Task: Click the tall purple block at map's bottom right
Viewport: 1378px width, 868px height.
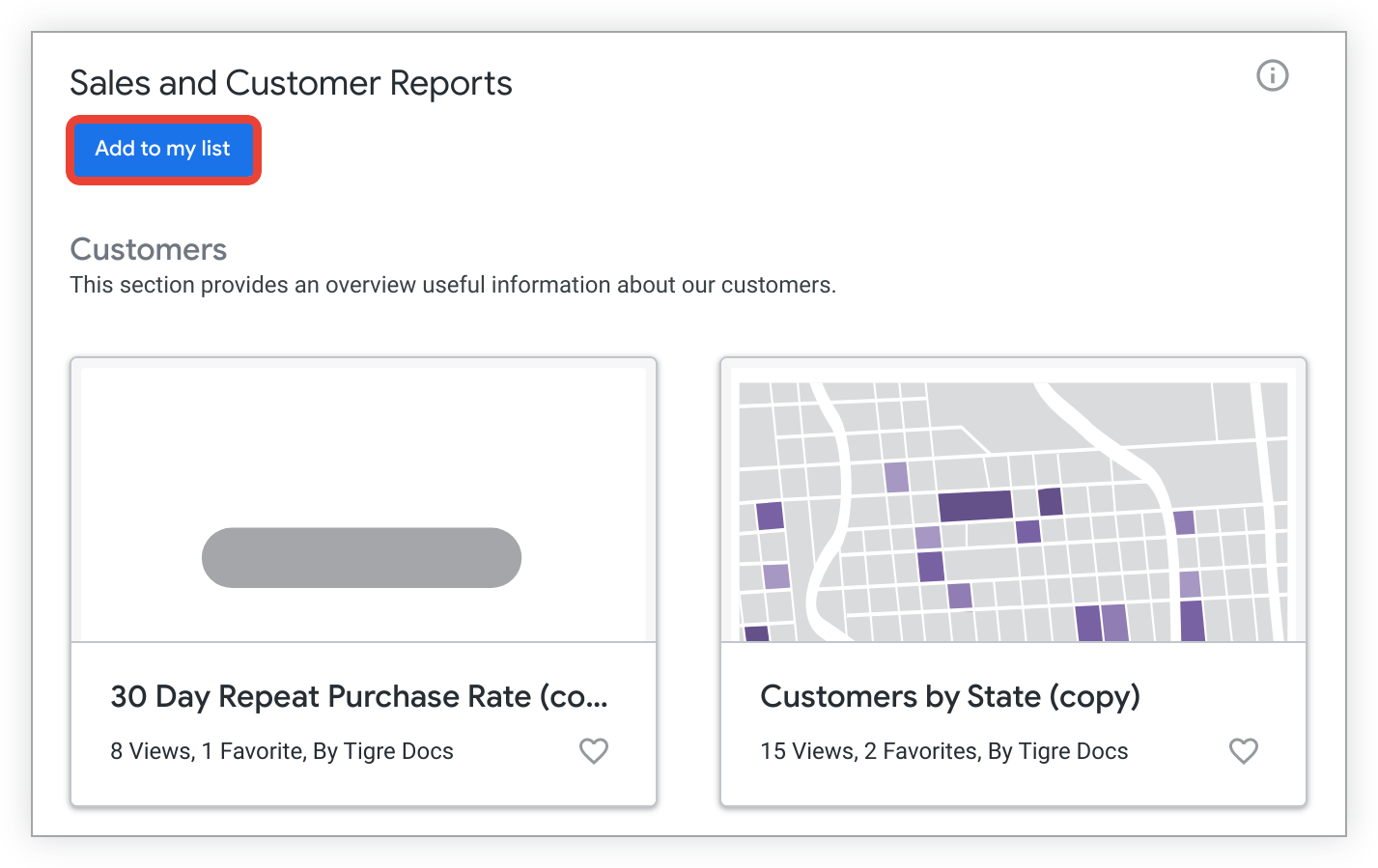Action: click(x=1192, y=621)
